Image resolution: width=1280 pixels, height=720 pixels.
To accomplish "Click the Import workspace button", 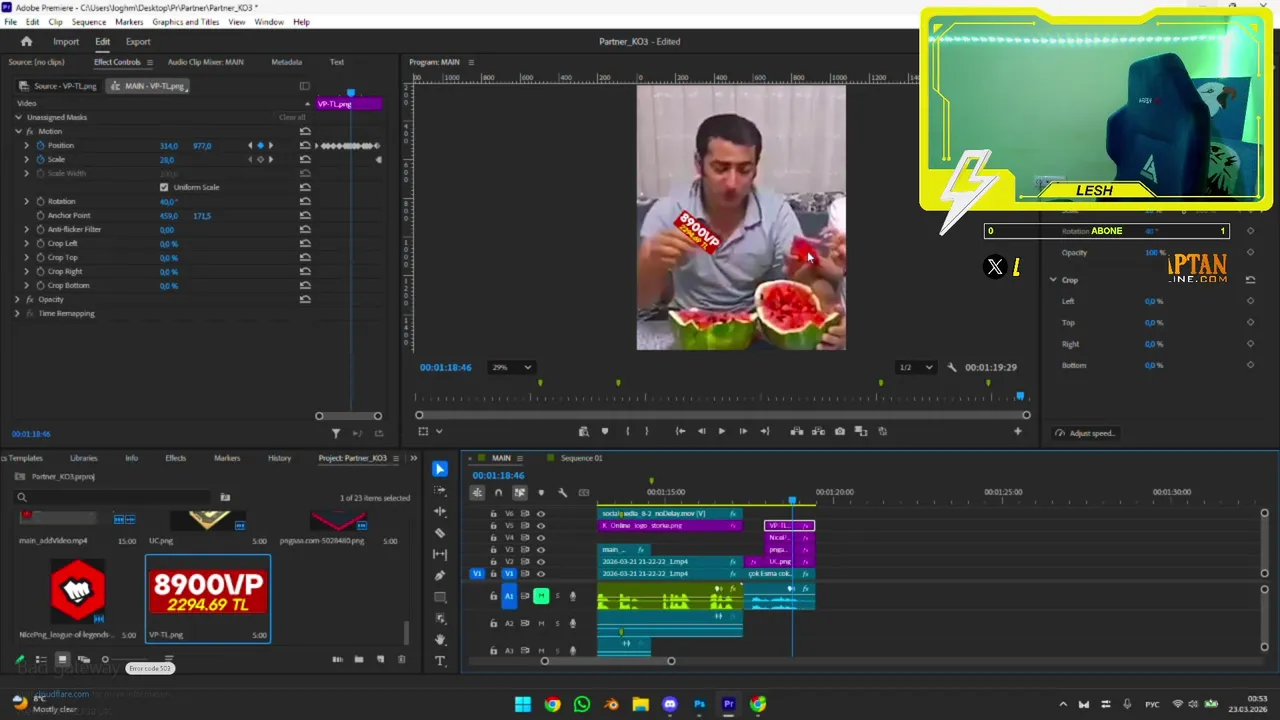I will tap(66, 41).
